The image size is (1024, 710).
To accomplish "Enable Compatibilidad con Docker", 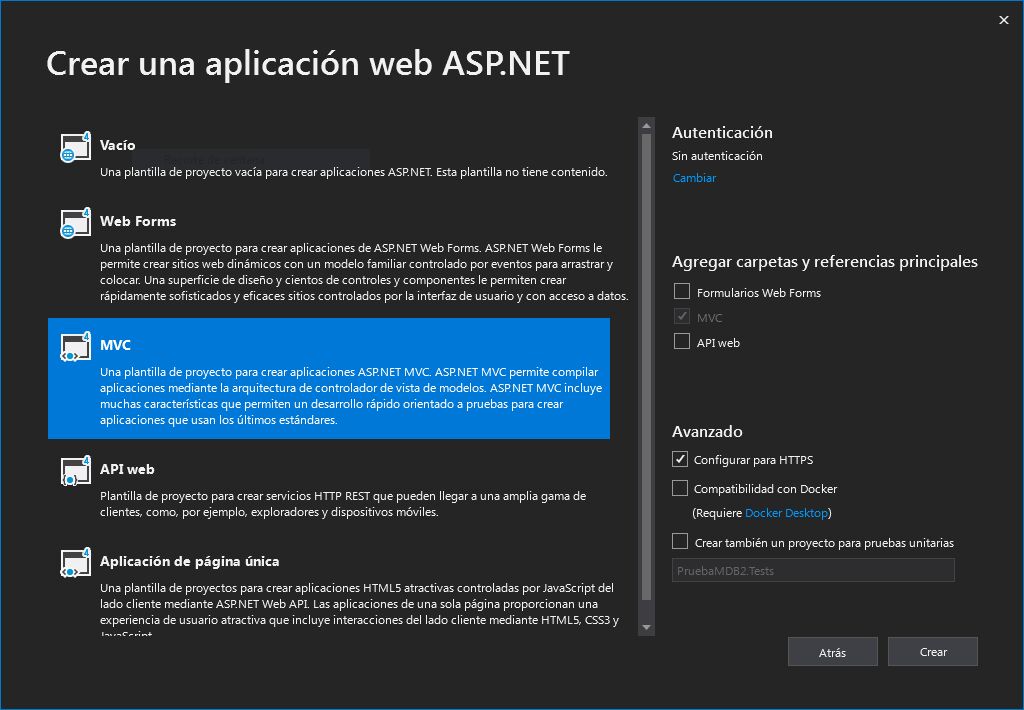I will (680, 488).
